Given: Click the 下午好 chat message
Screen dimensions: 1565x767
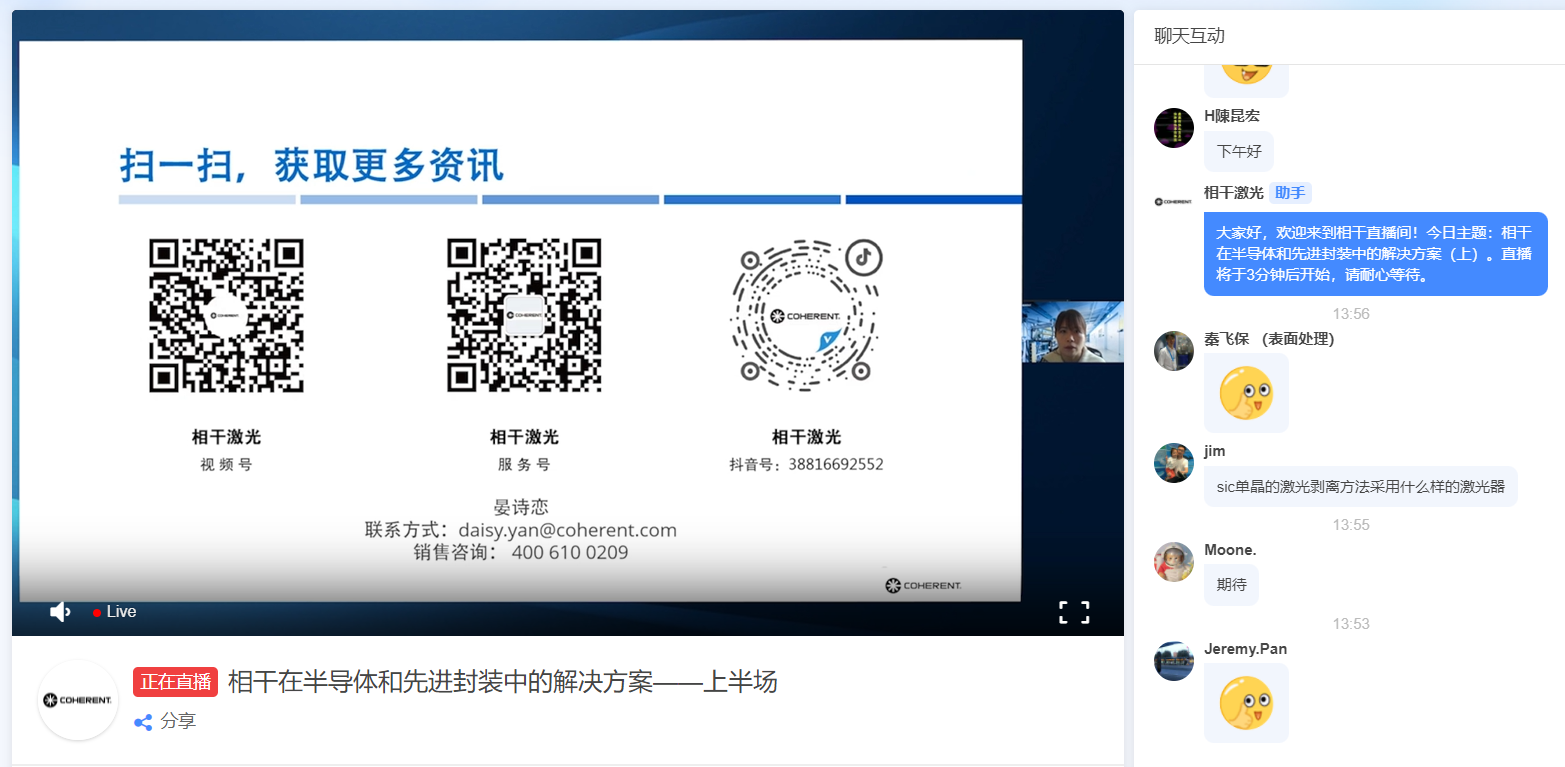Looking at the screenshot, I should (x=1239, y=152).
